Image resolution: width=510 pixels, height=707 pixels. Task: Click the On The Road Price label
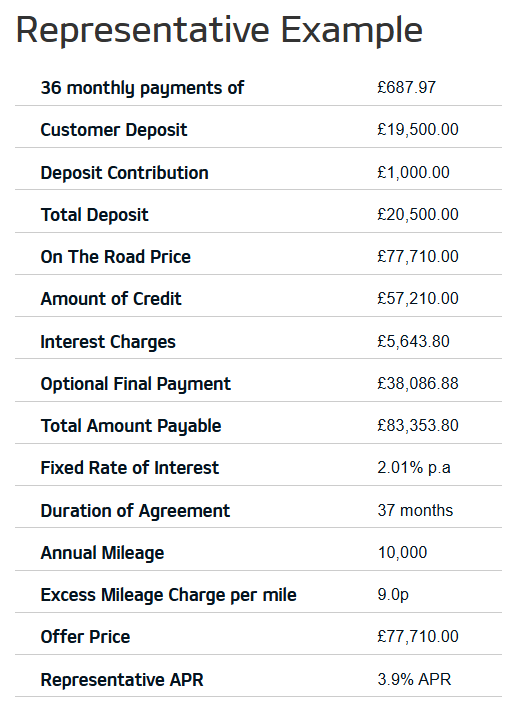115,257
